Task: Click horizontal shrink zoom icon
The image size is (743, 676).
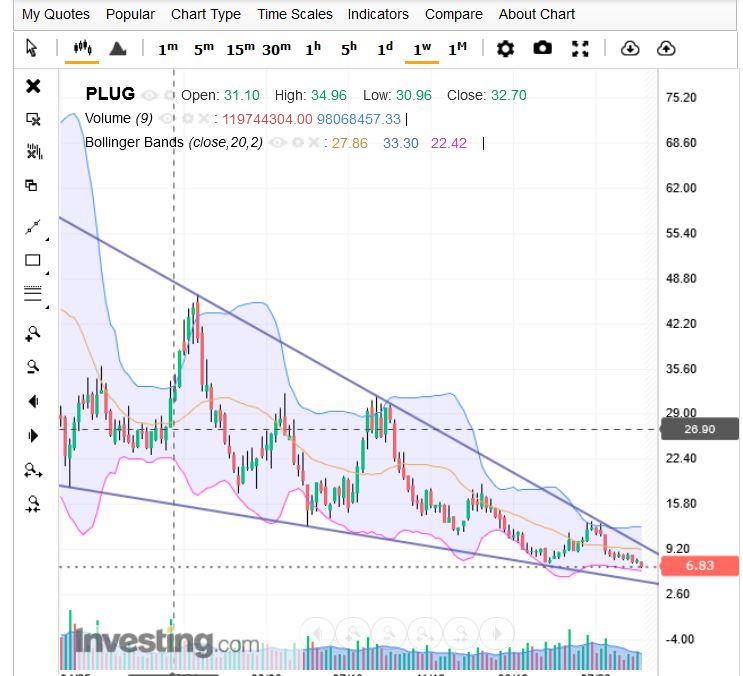Action: pos(33,504)
